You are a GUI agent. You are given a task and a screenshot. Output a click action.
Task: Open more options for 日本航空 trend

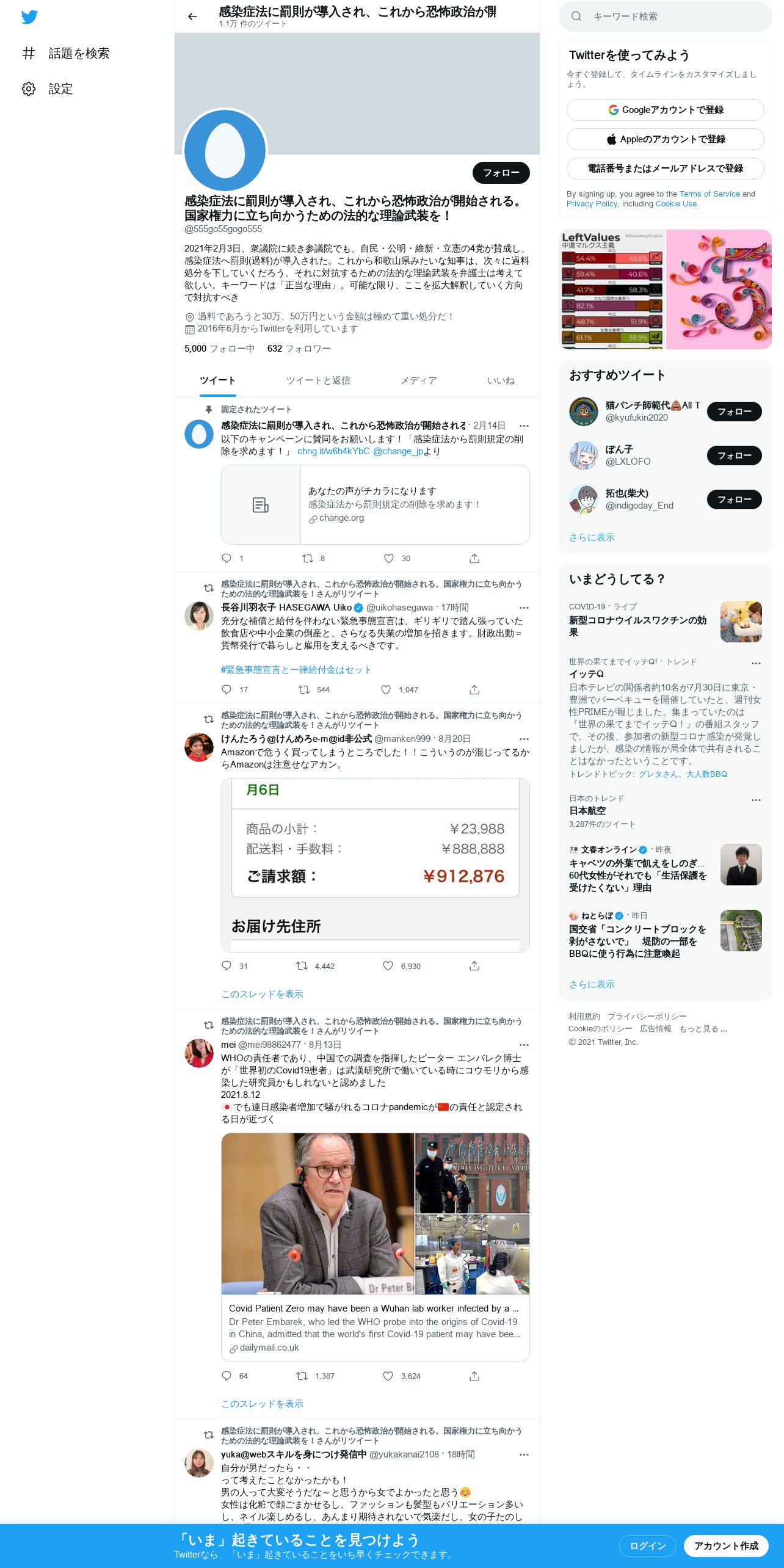pyautogui.click(x=756, y=799)
